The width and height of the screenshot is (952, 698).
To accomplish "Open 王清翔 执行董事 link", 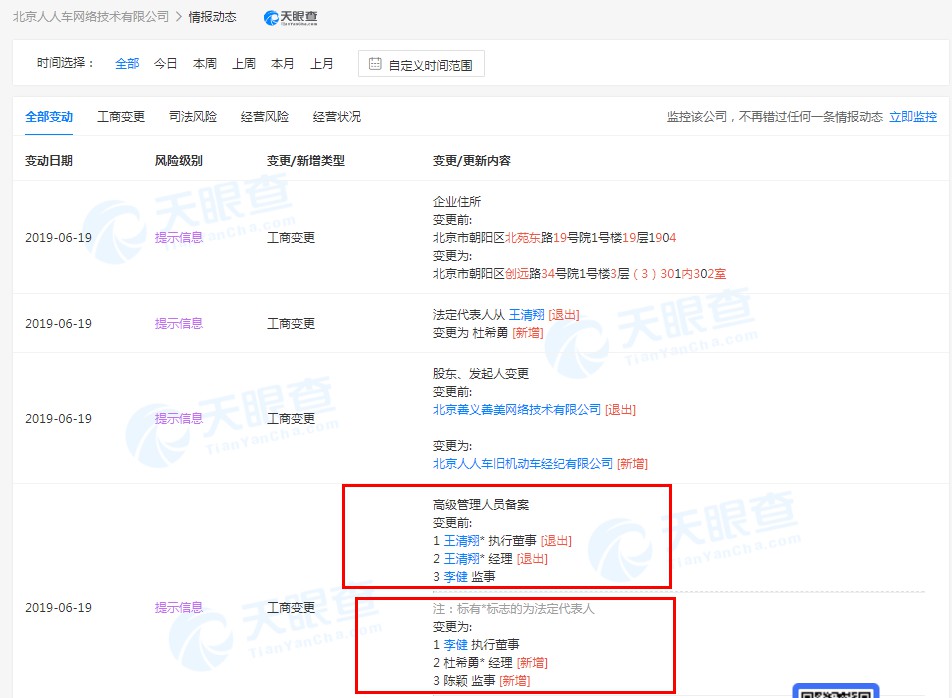I will [x=461, y=540].
